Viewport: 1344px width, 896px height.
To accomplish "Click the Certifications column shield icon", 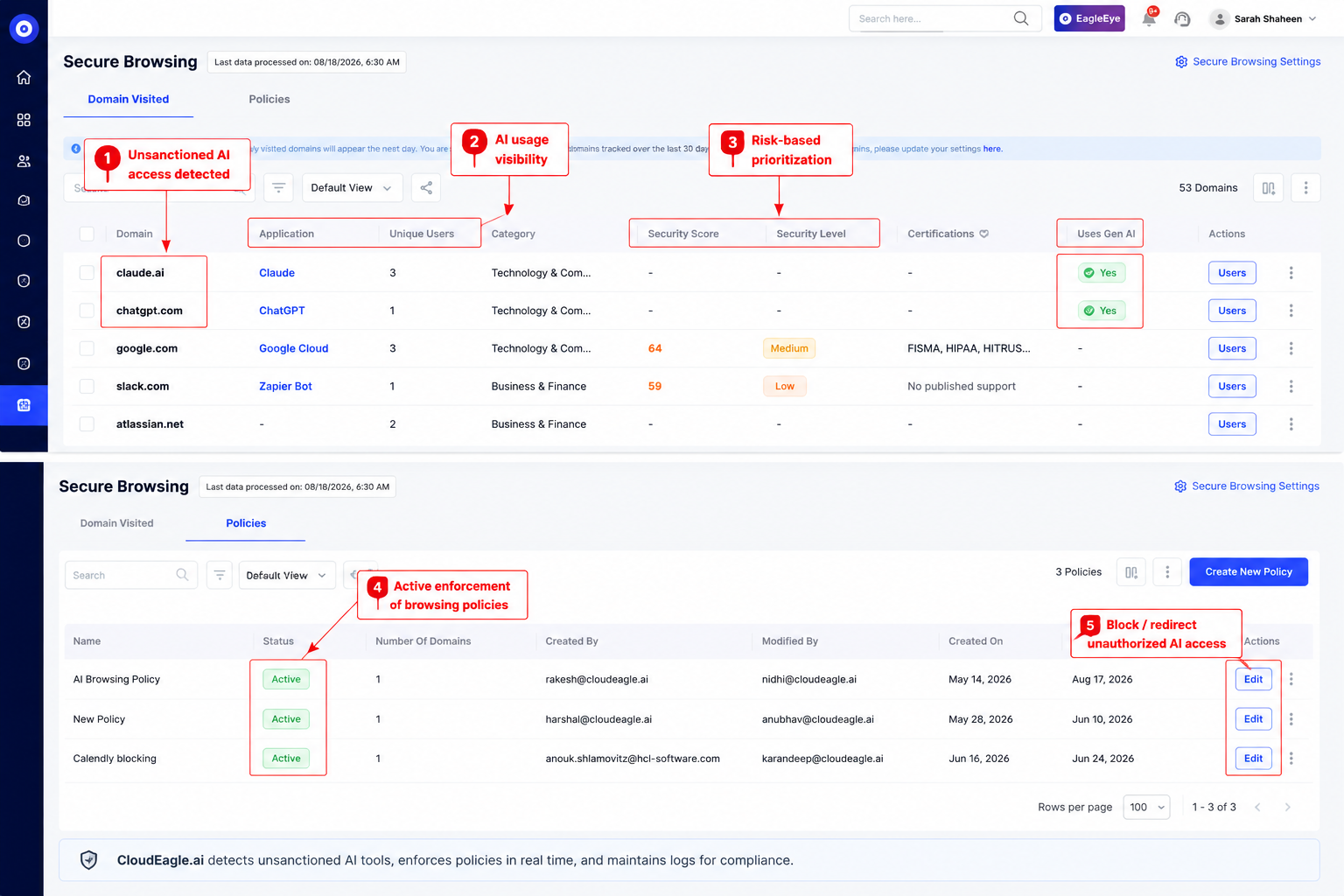I will [983, 234].
